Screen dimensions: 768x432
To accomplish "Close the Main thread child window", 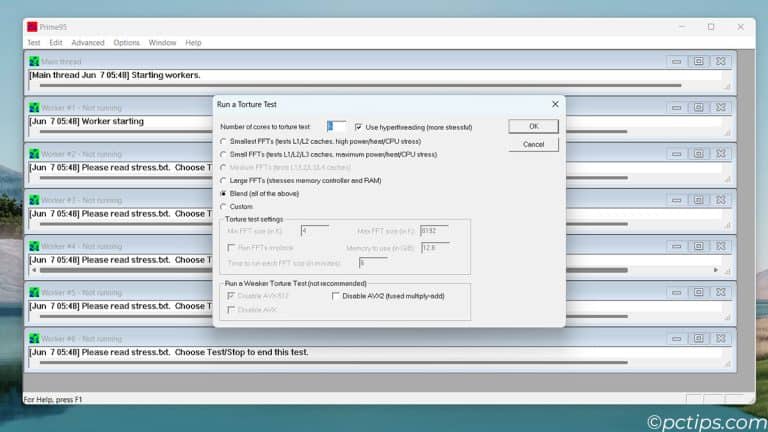I will (x=721, y=61).
